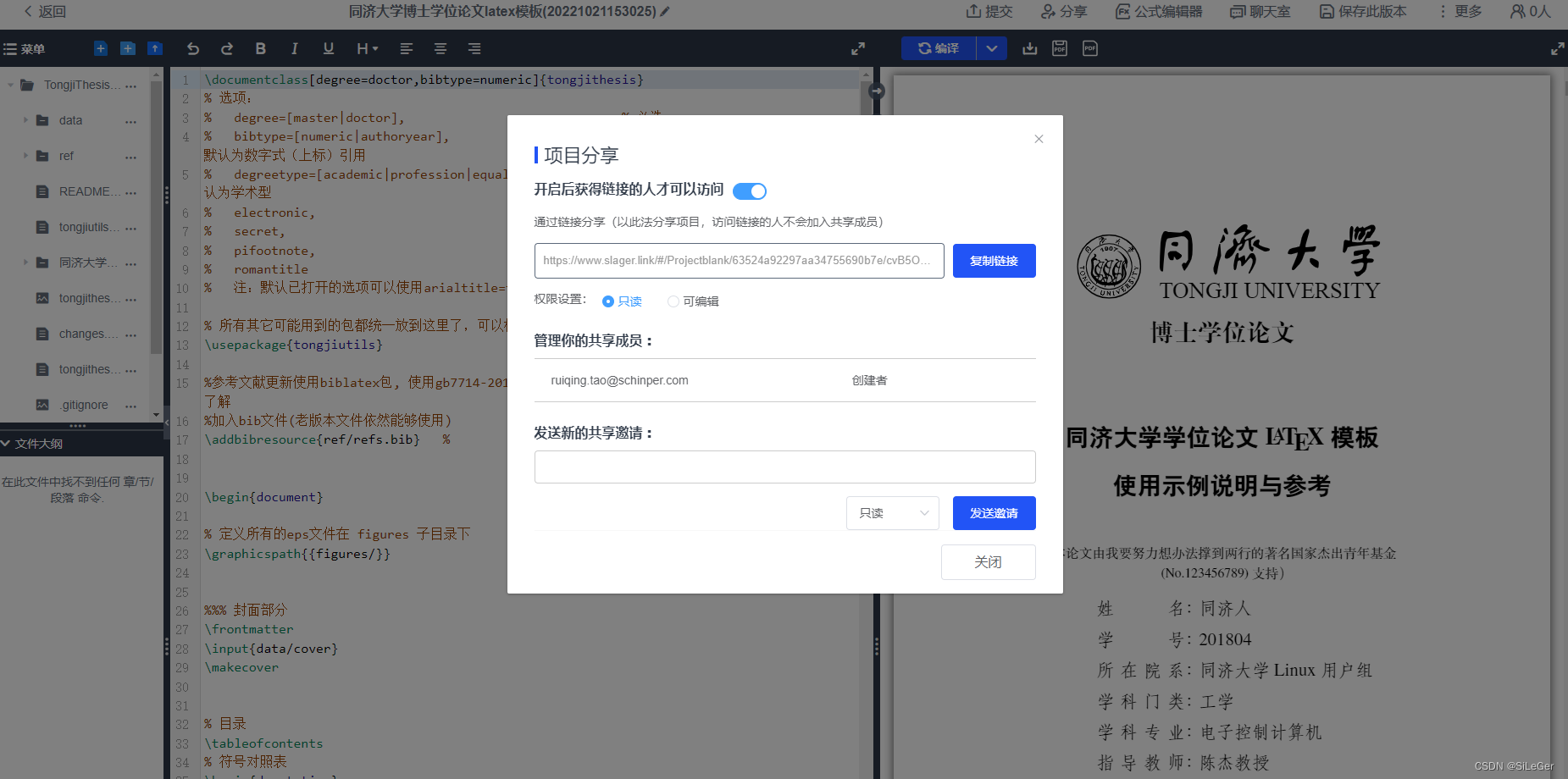Screen dimensions: 1568x779
Task: Toggle underline formatting
Action: click(x=329, y=48)
